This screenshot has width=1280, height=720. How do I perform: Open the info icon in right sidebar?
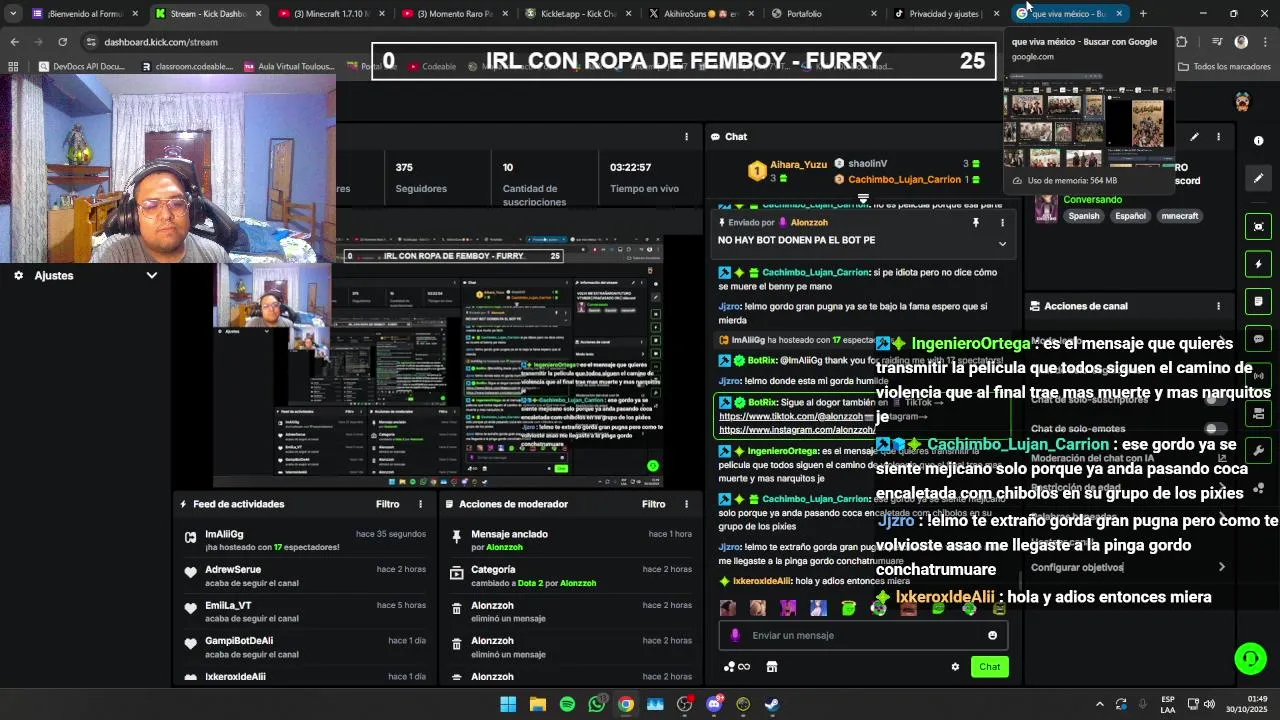pos(1258,141)
